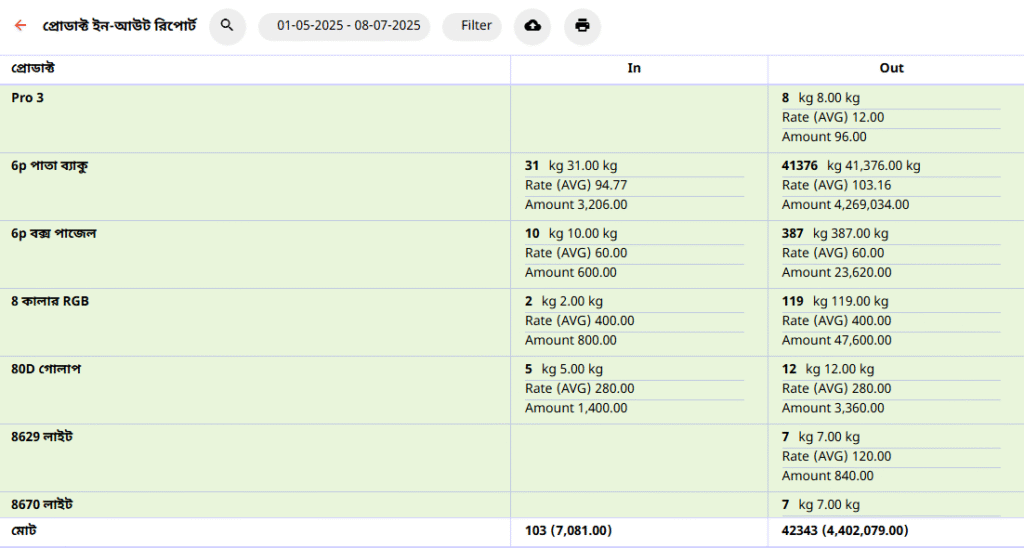1024x548 pixels.
Task: Click Out quantity 119 kg 119.00 kg
Action: [x=835, y=302]
